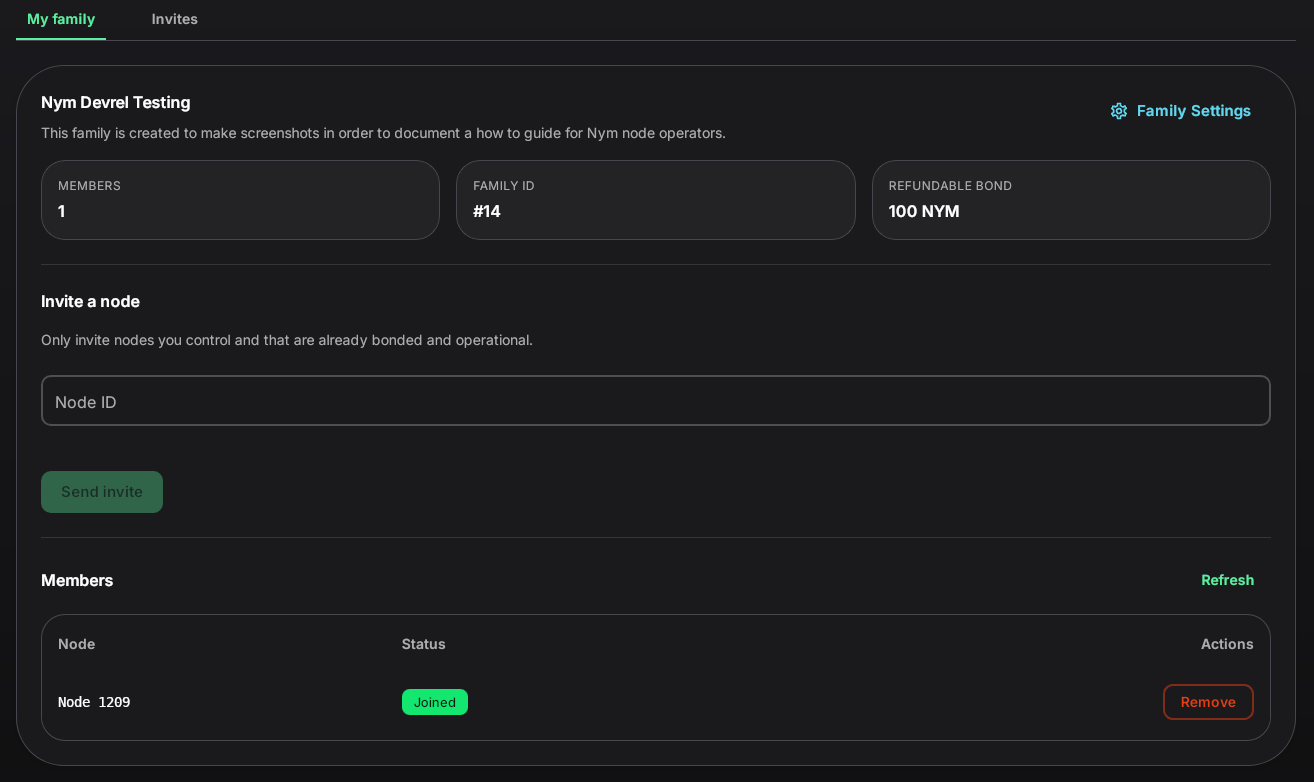
Task: Click the Actions column header
Action: pos(1227,644)
